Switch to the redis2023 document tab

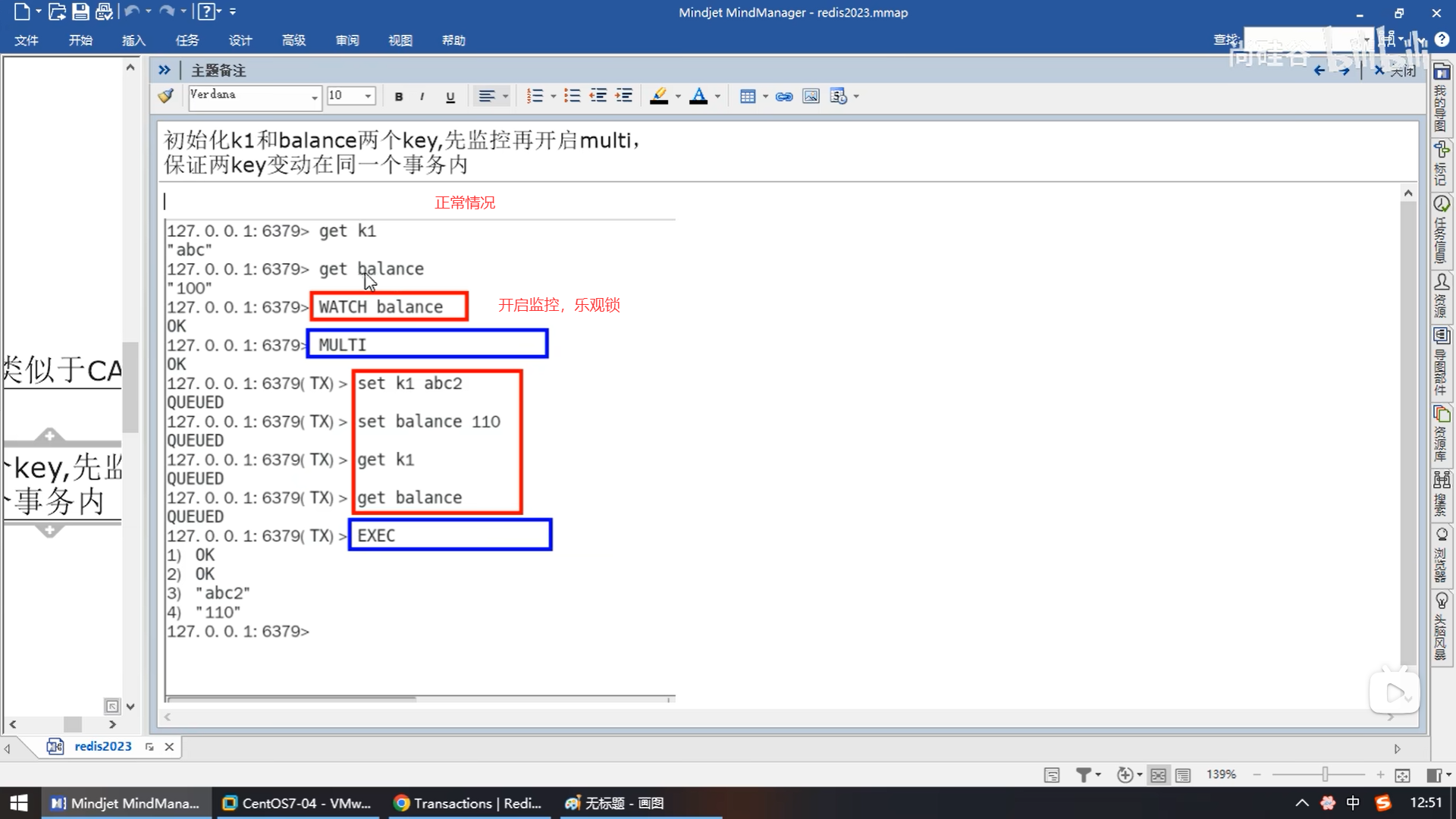pyautogui.click(x=102, y=746)
